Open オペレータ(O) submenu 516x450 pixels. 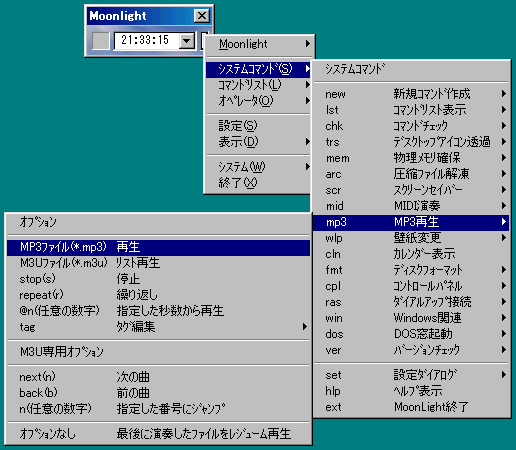[259, 101]
